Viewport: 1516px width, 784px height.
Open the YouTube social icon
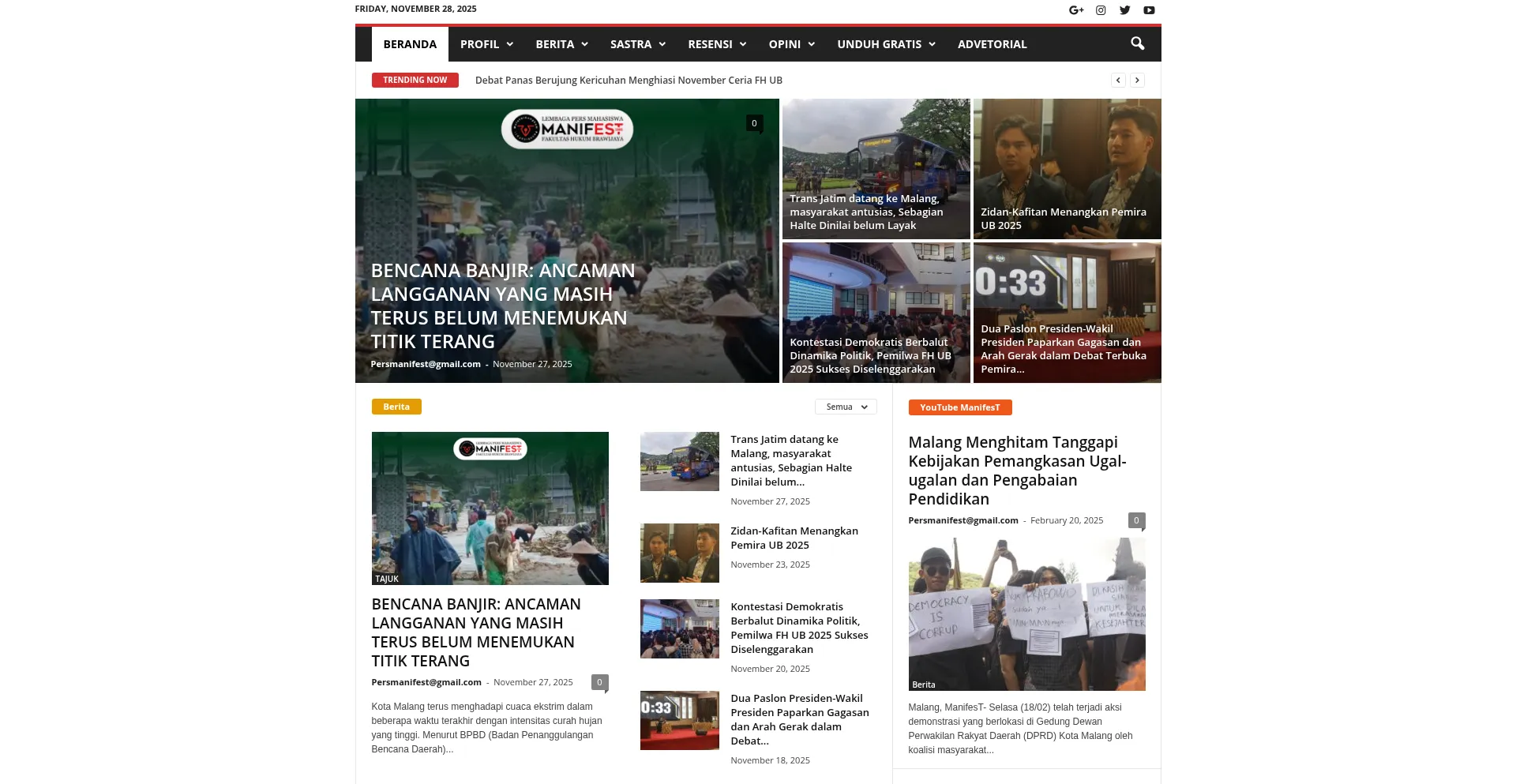coord(1150,10)
